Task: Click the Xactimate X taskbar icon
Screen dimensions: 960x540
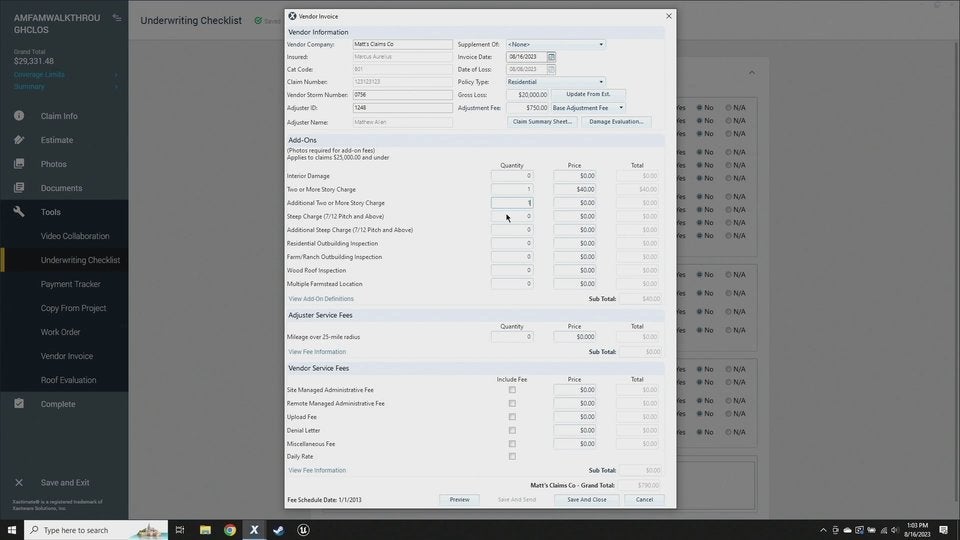Action: click(255, 530)
